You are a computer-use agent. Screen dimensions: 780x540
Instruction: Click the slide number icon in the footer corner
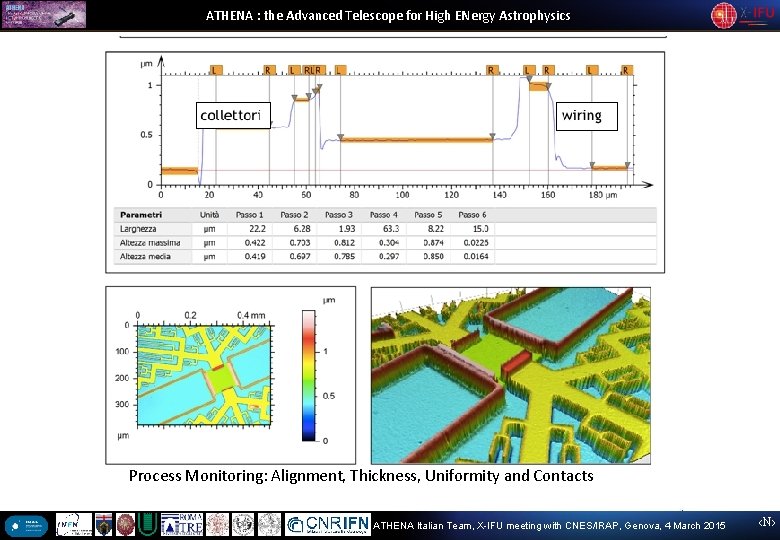click(767, 522)
